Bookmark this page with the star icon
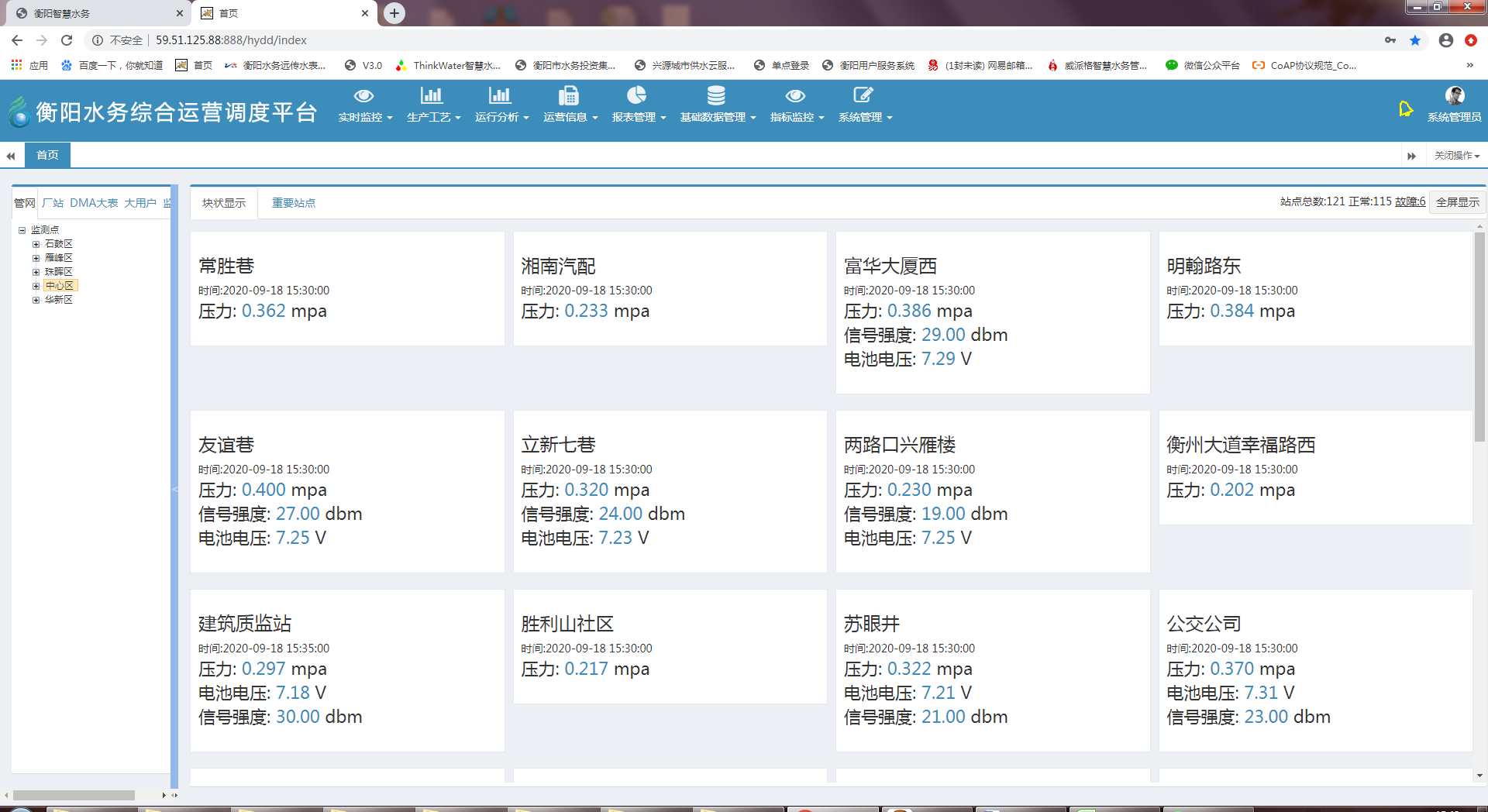 (1415, 40)
